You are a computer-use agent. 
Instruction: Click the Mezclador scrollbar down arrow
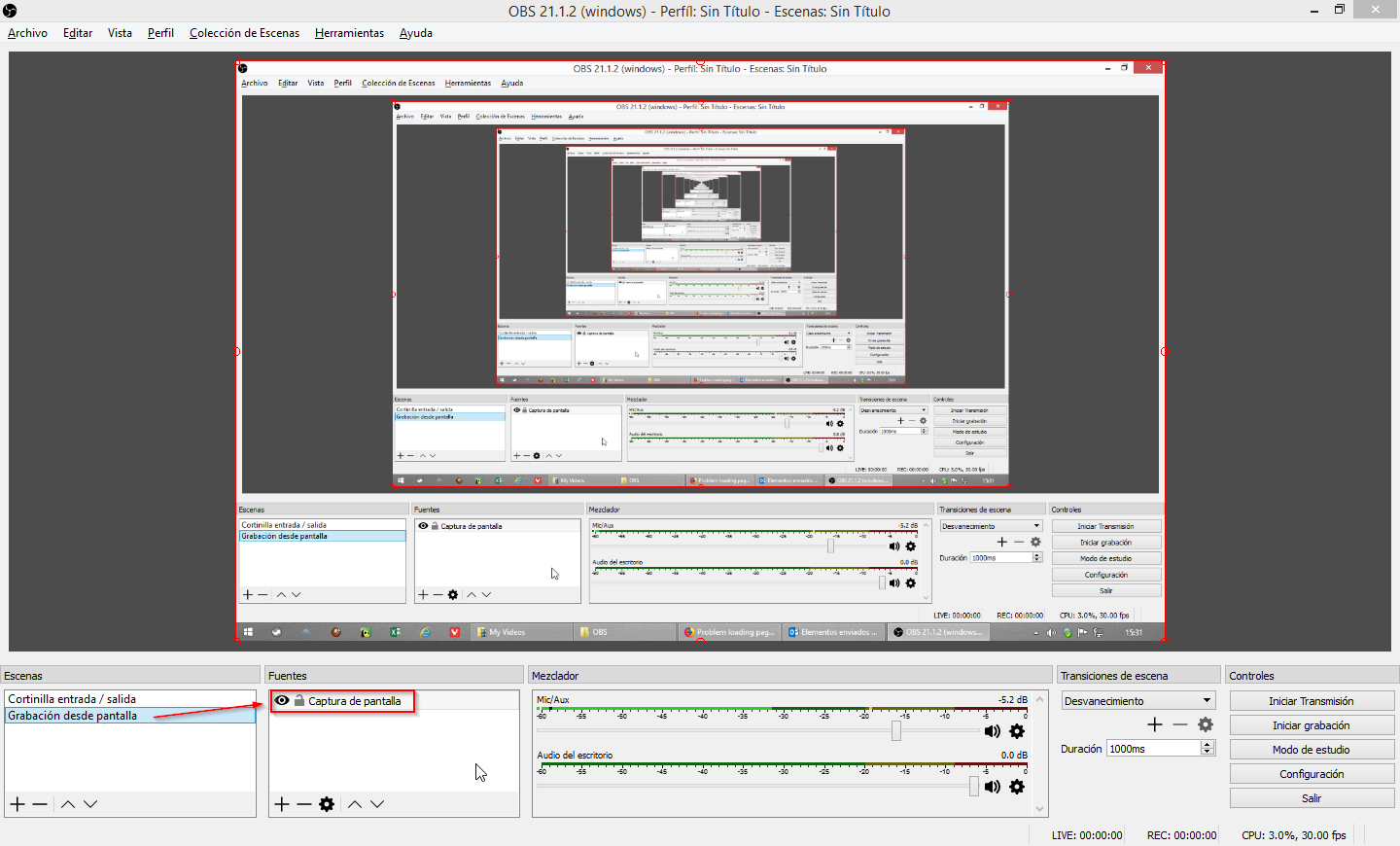(1040, 809)
